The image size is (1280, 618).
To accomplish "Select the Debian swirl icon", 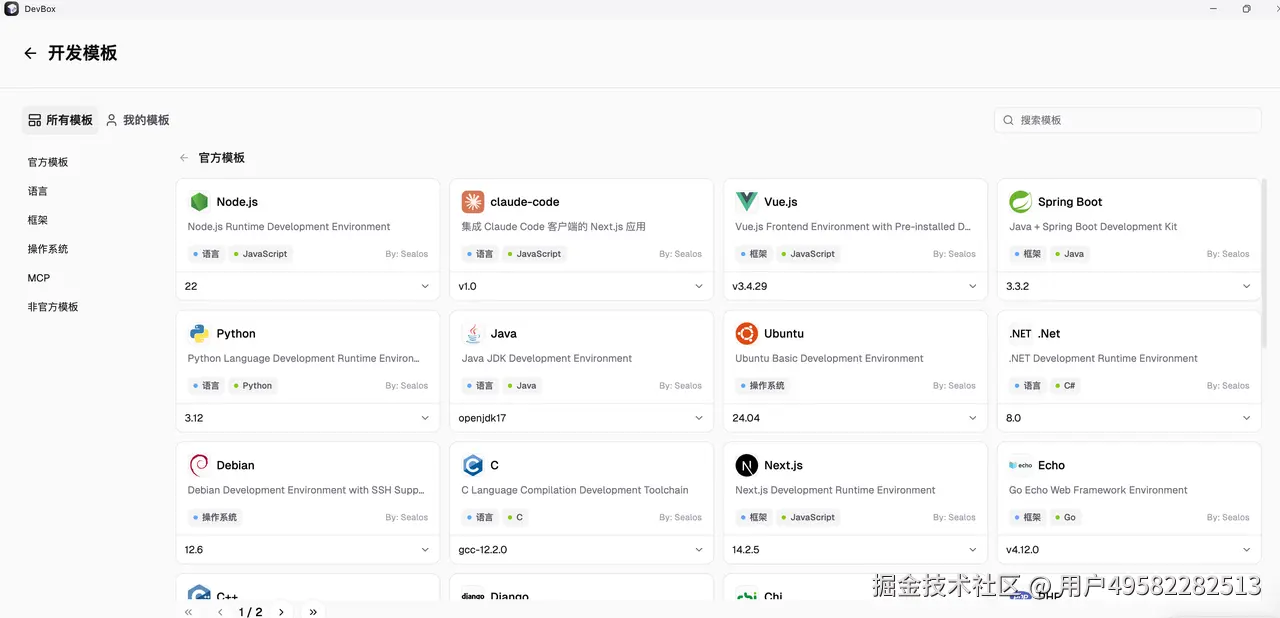I will click(x=199, y=465).
